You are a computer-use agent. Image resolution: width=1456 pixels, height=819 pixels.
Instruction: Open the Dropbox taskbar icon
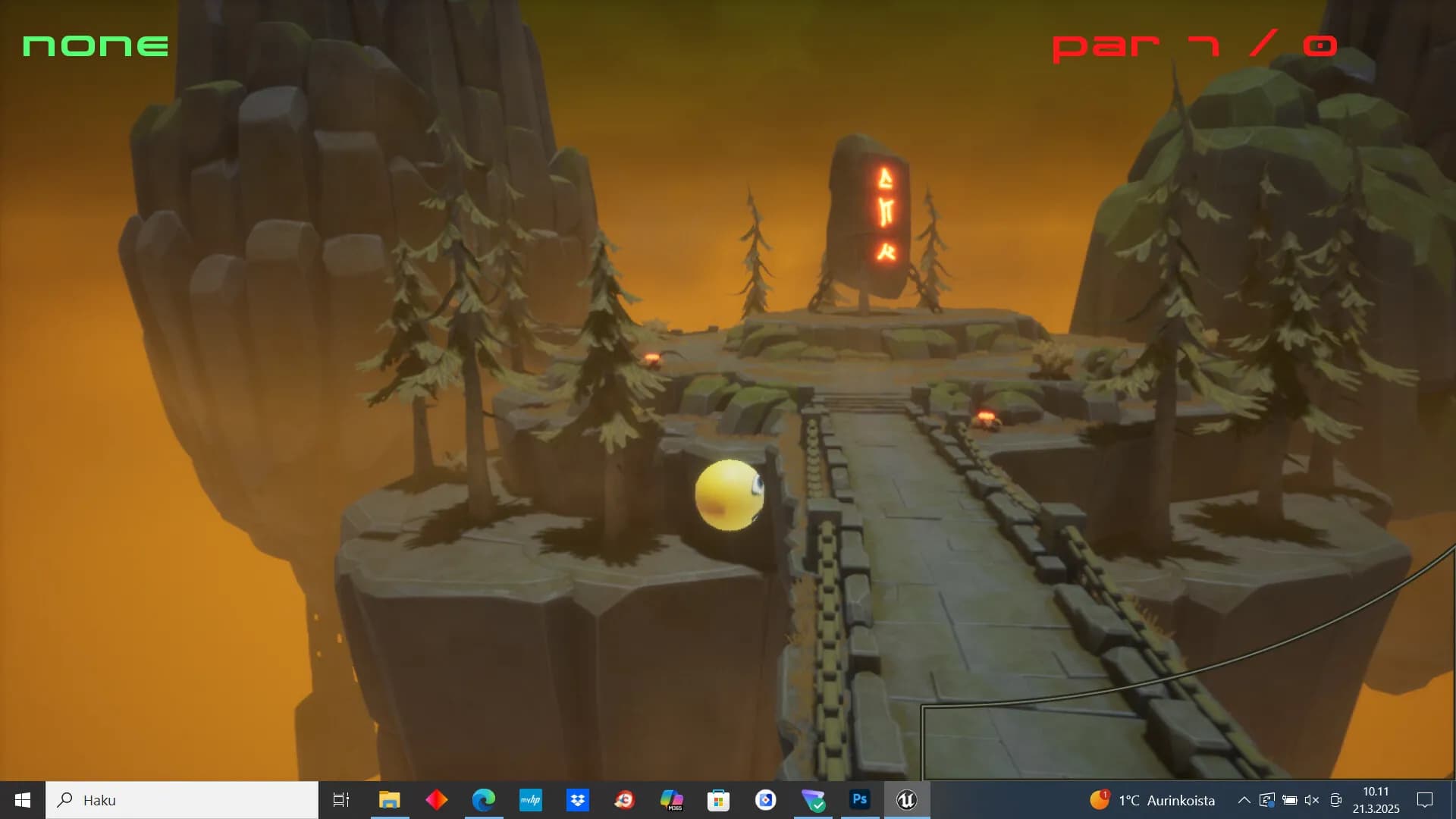click(x=577, y=800)
